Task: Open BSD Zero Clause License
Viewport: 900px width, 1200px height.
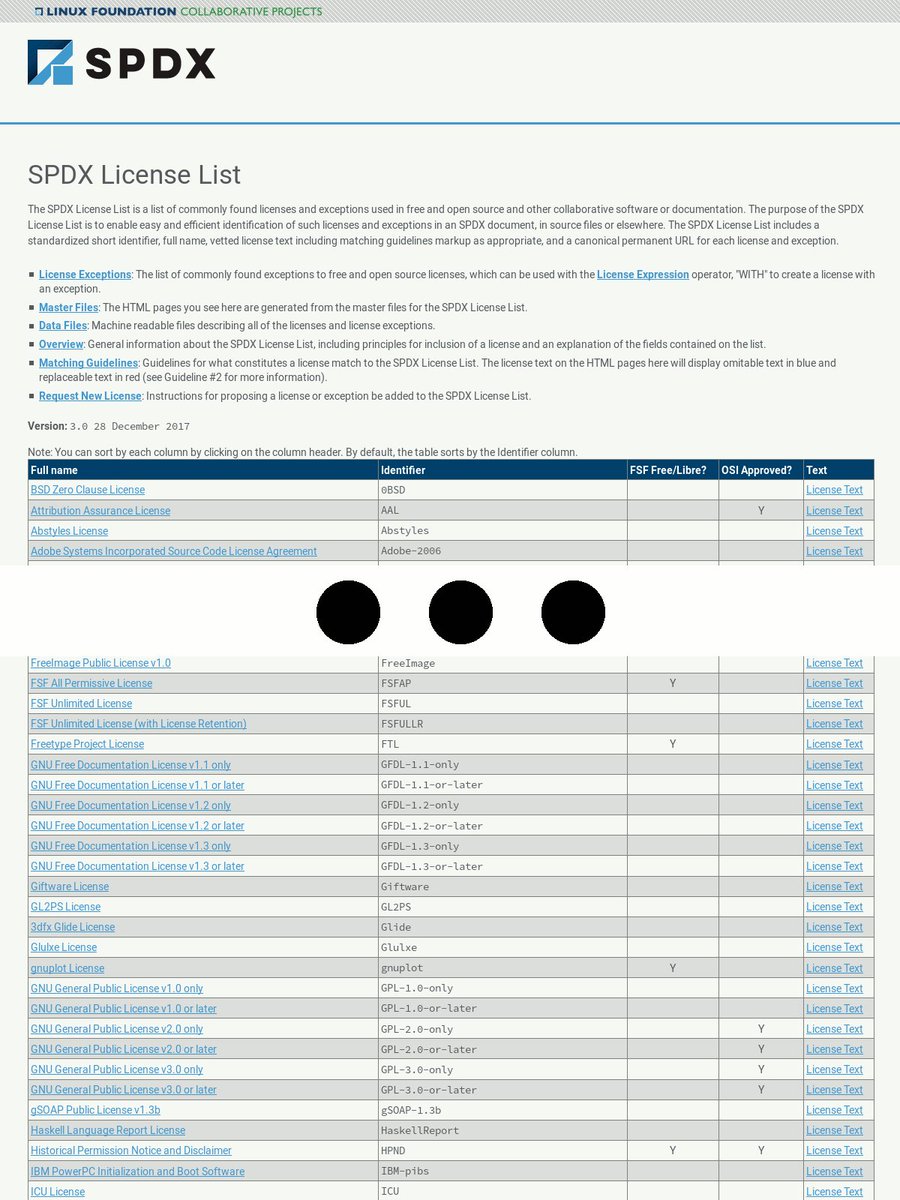Action: (88, 490)
